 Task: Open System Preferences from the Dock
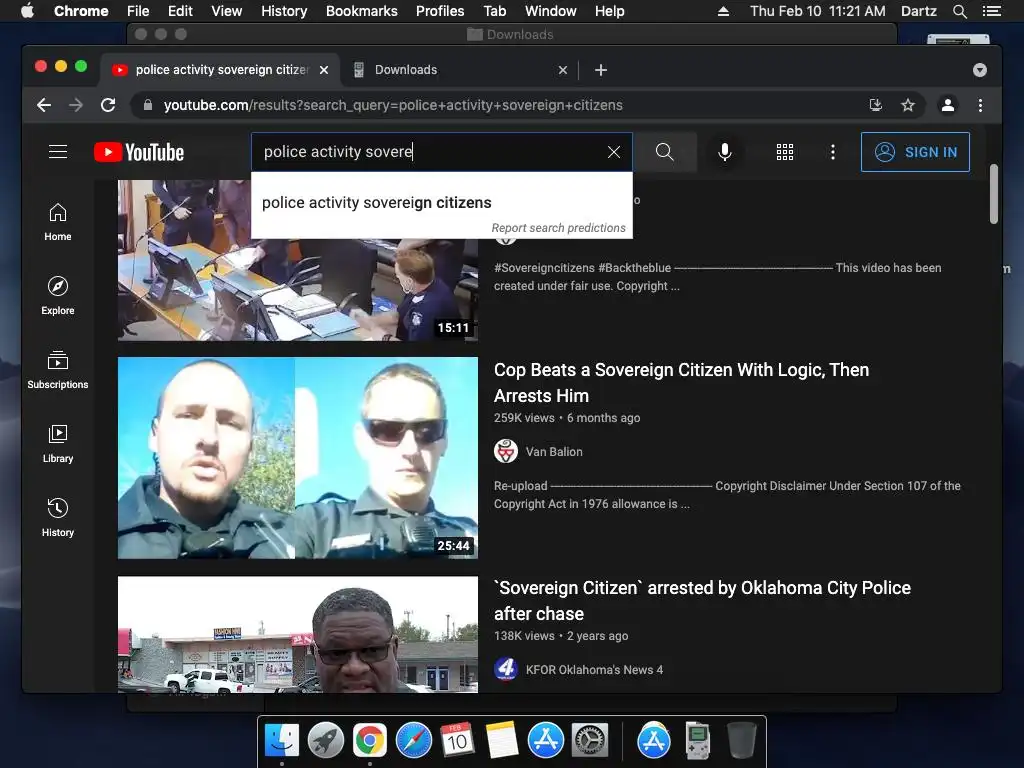click(x=590, y=741)
